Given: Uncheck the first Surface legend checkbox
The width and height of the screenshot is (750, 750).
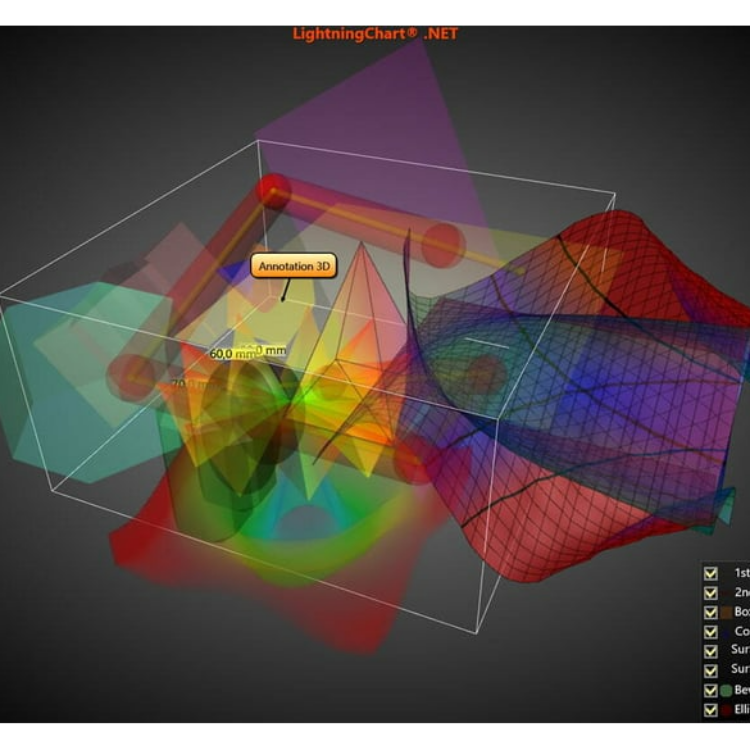Looking at the screenshot, I should pyautogui.click(x=711, y=650).
